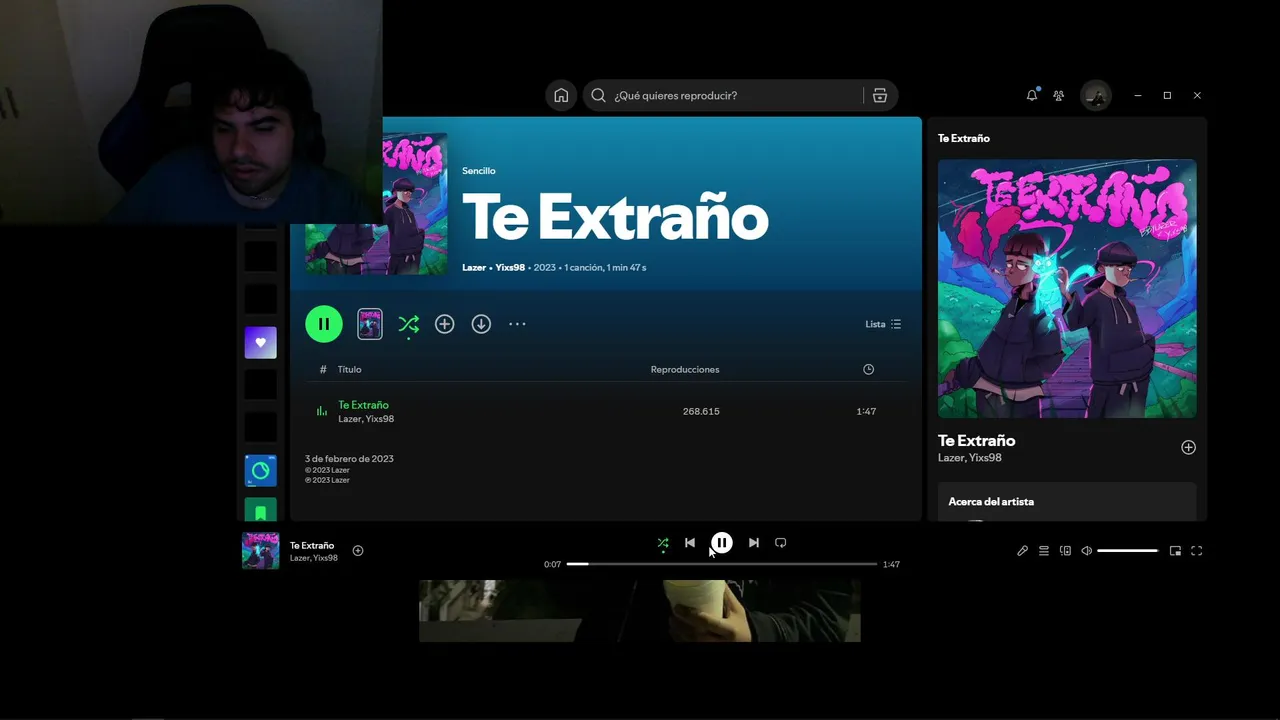This screenshot has height=720, width=1280.
Task: Open lyrics microphone icon
Action: point(1023,551)
